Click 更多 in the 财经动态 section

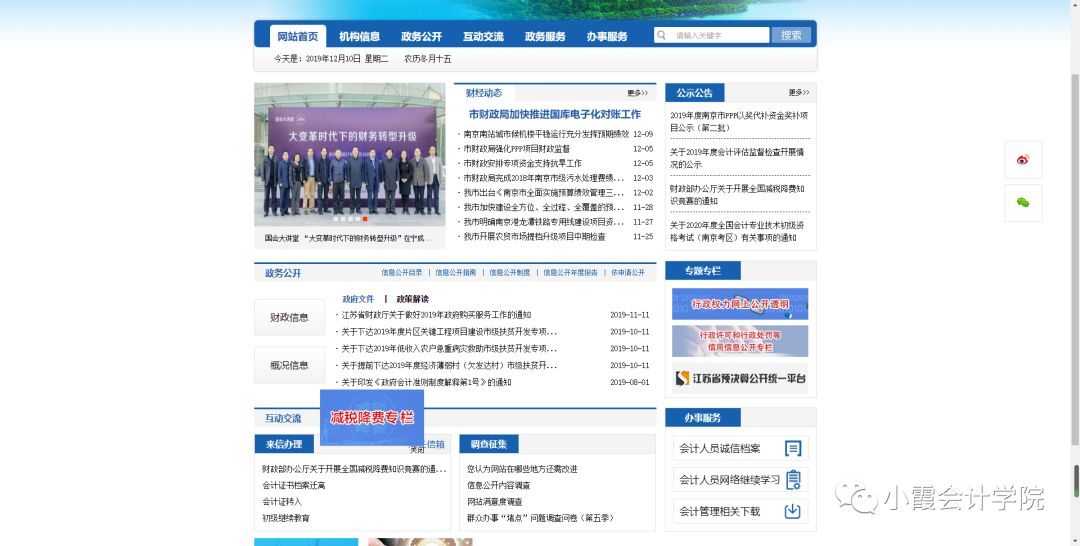click(637, 93)
